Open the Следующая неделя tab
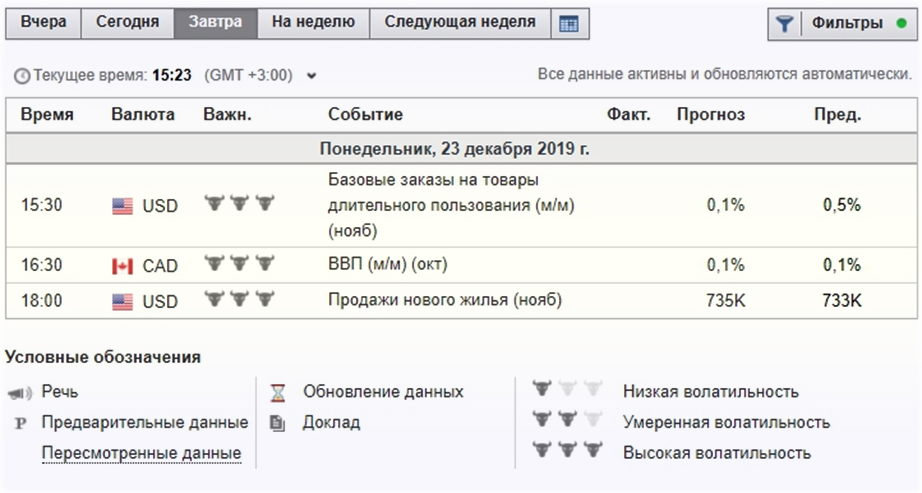This screenshot has height=493, width=922. tap(459, 23)
